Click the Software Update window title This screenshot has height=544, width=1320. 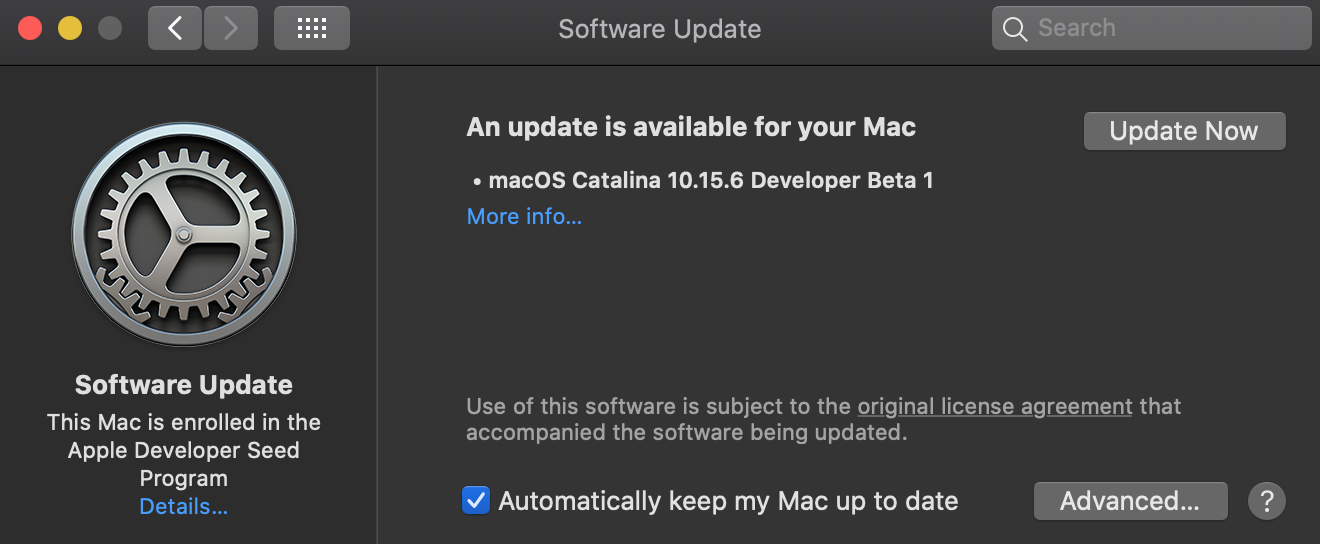[660, 28]
